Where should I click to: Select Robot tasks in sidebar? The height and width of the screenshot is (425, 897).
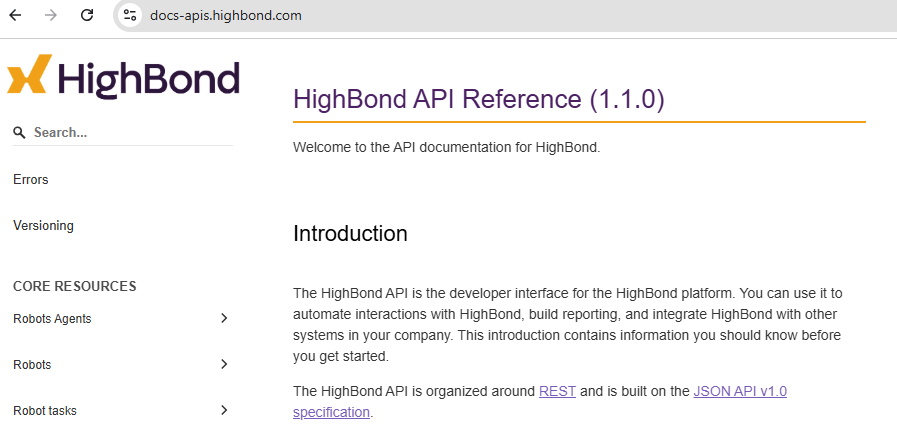pos(45,411)
